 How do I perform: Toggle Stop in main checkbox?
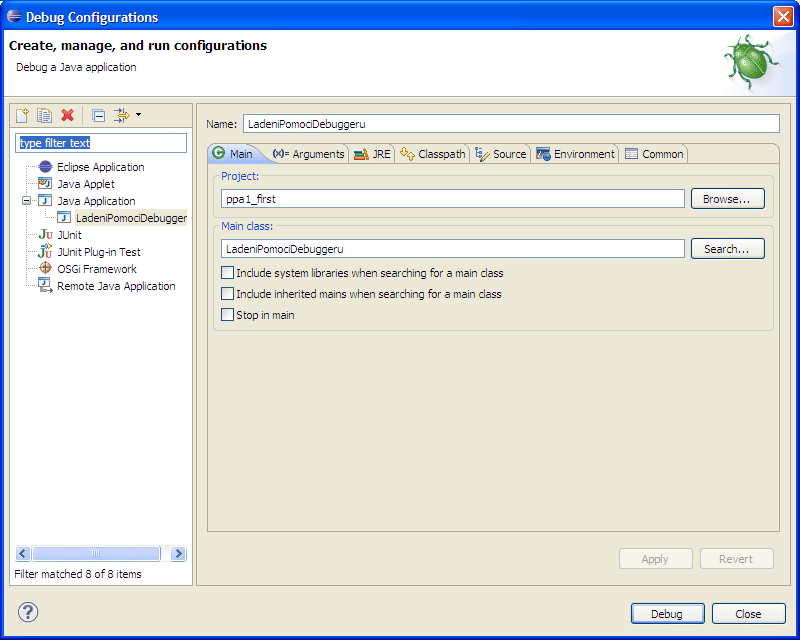click(x=228, y=314)
